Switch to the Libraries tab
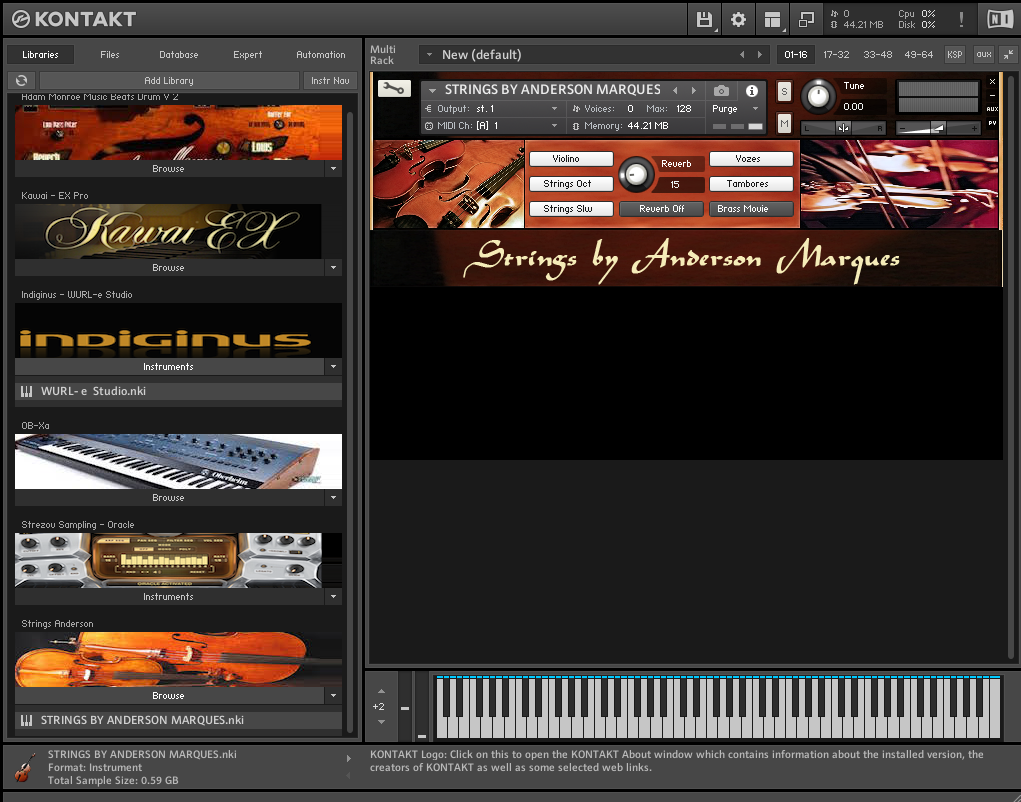Image resolution: width=1021 pixels, height=802 pixels. pos(40,55)
